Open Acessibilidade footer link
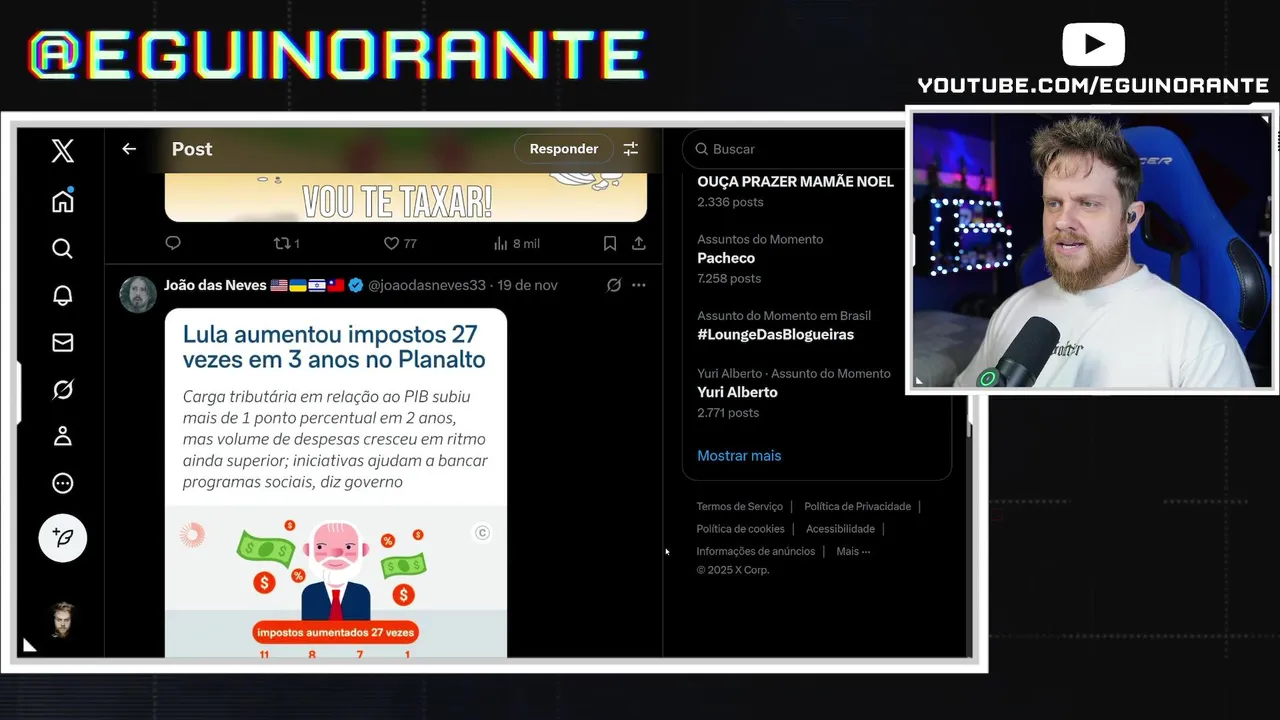The image size is (1280, 720). 840,529
